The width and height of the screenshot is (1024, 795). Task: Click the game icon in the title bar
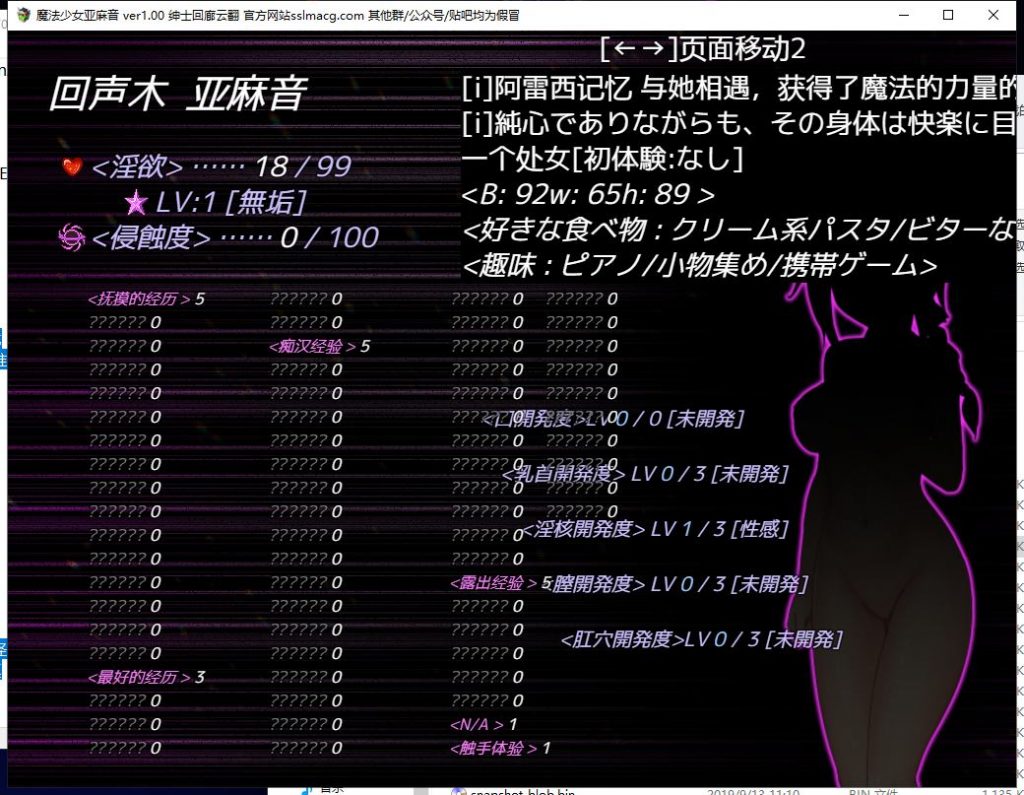tap(24, 15)
